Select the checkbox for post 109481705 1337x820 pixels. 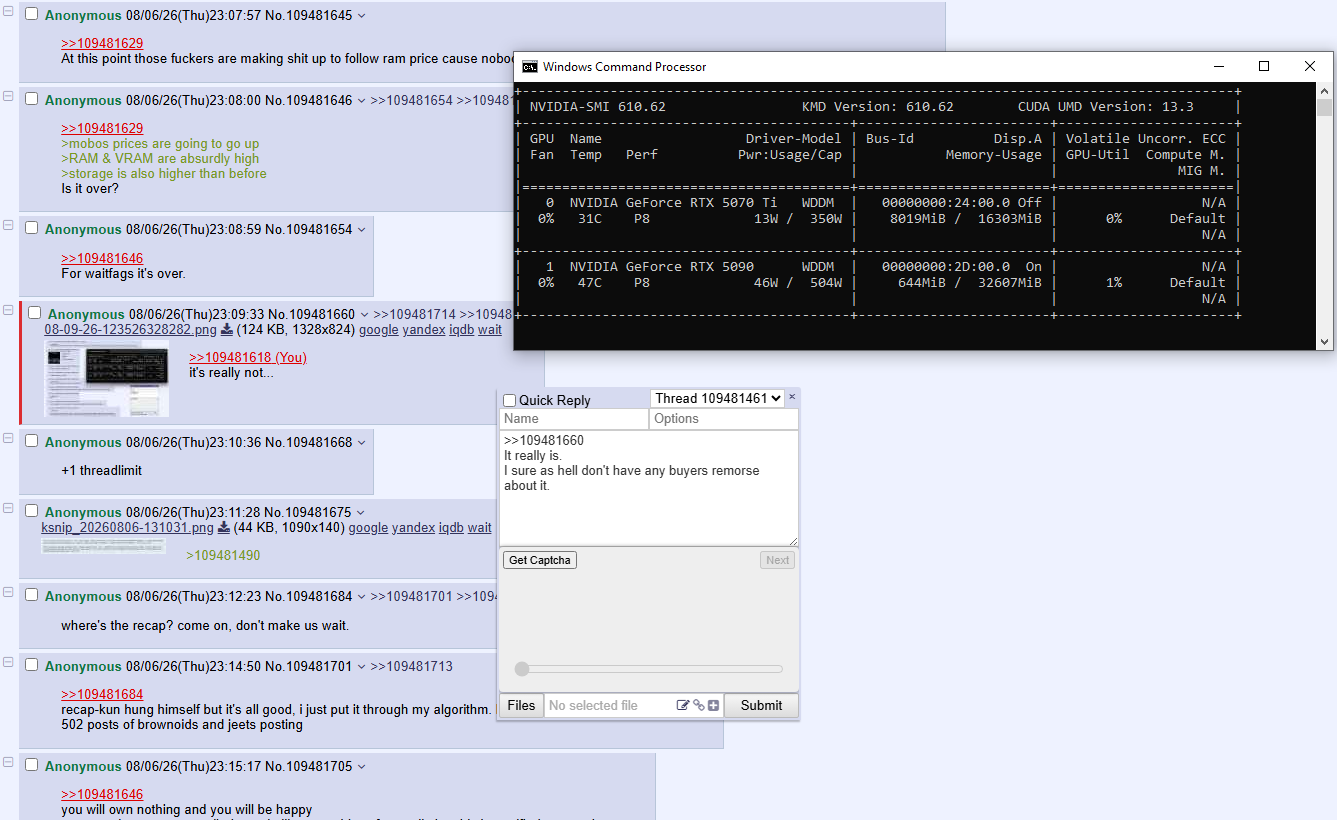pyautogui.click(x=32, y=765)
